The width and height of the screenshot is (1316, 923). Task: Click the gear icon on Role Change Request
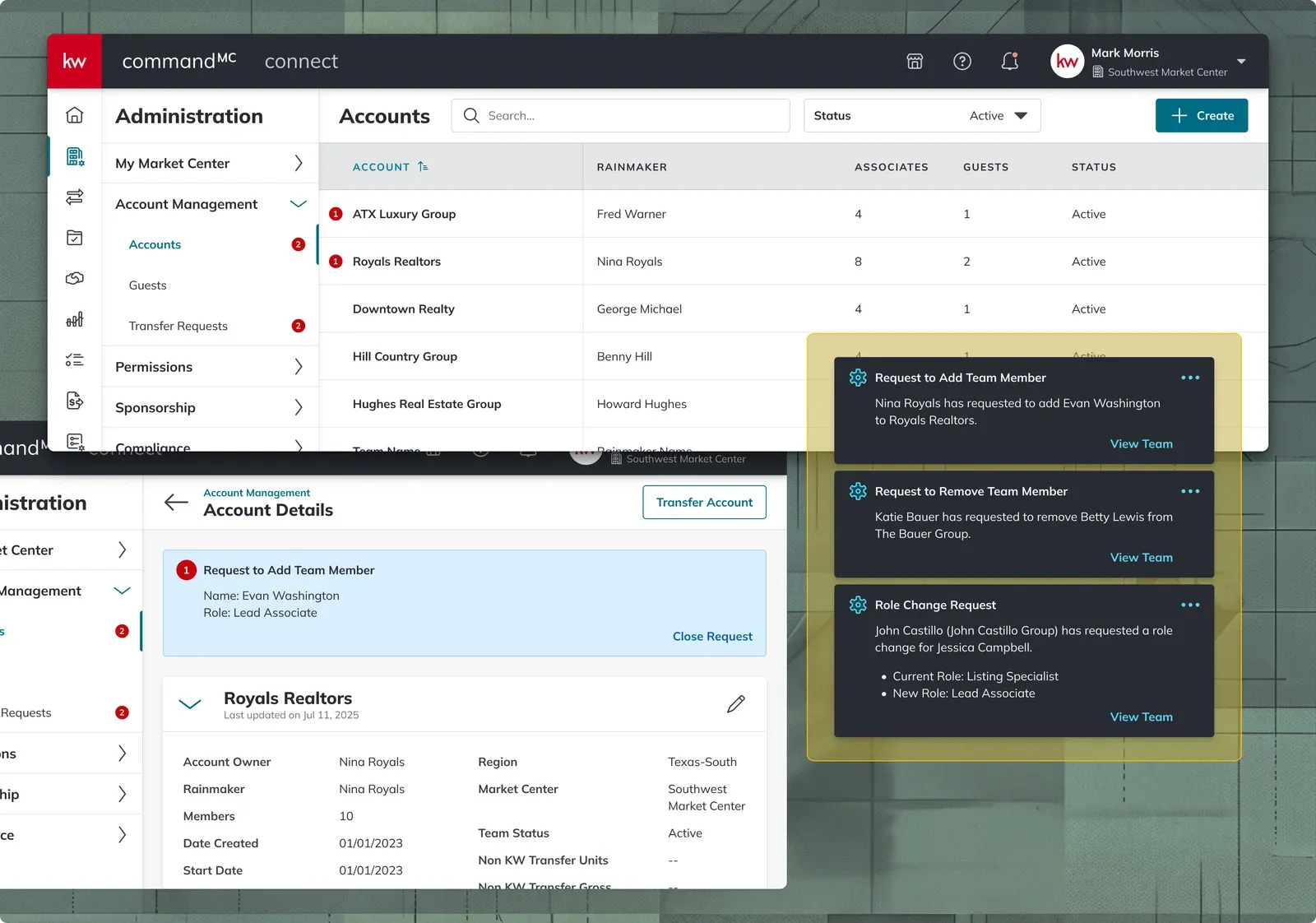(858, 605)
